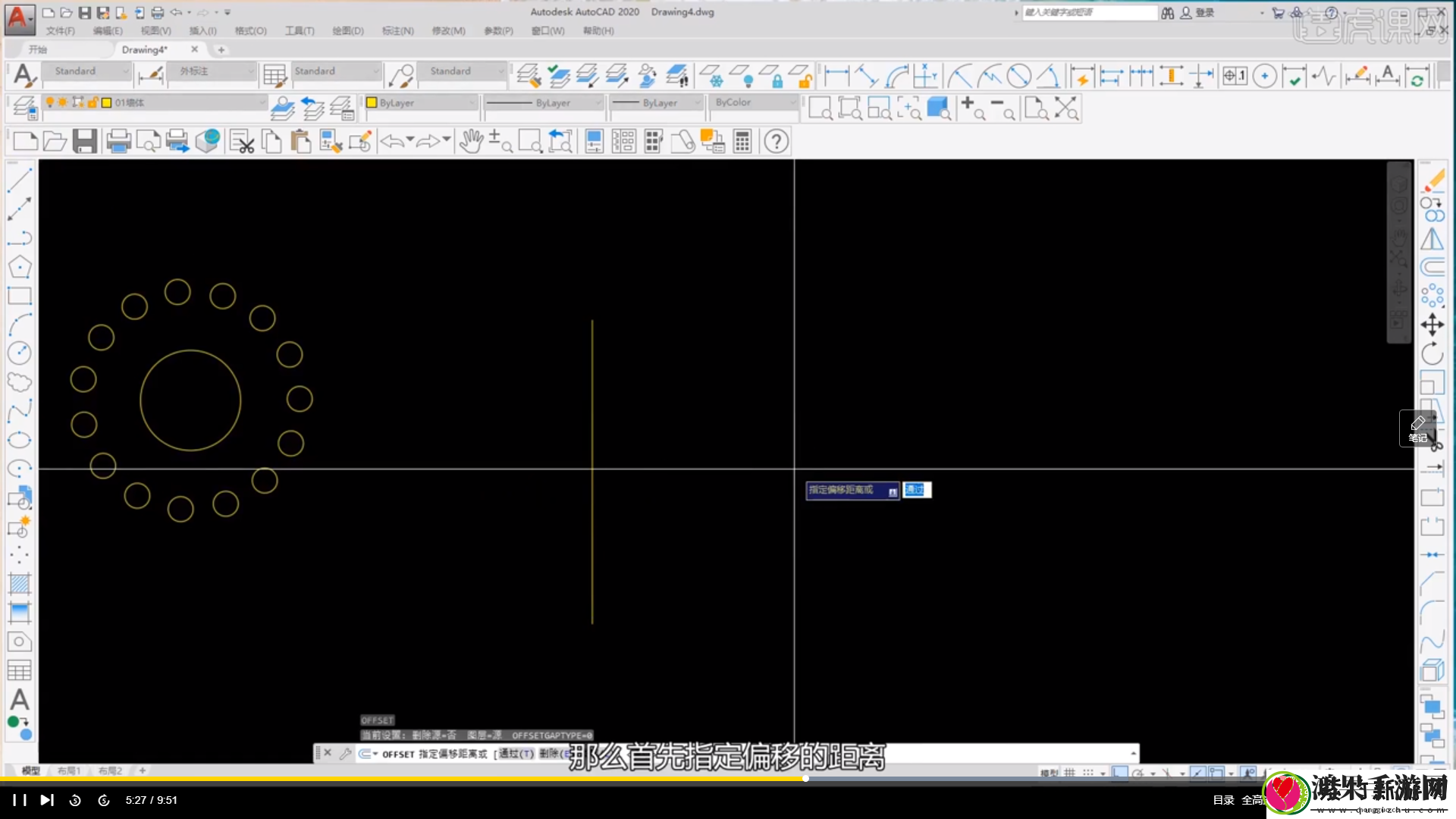This screenshot has width=1456, height=819.
Task: Click the Plot printer icon
Action: click(x=118, y=141)
